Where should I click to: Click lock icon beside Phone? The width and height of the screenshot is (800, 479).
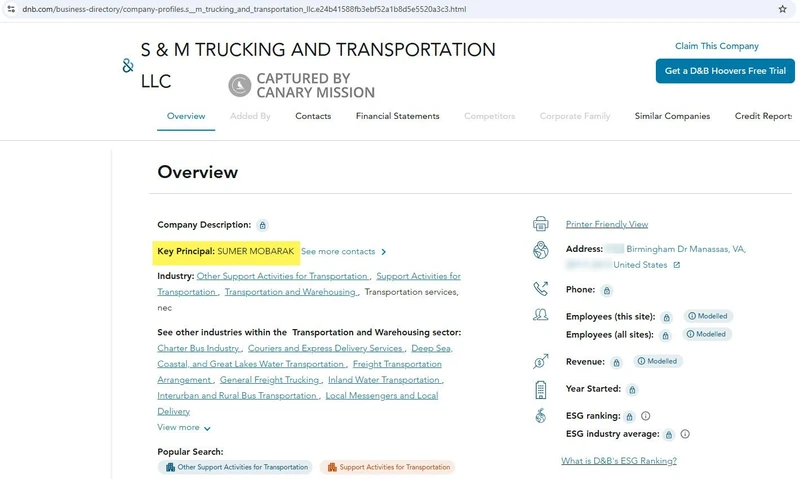click(x=606, y=290)
